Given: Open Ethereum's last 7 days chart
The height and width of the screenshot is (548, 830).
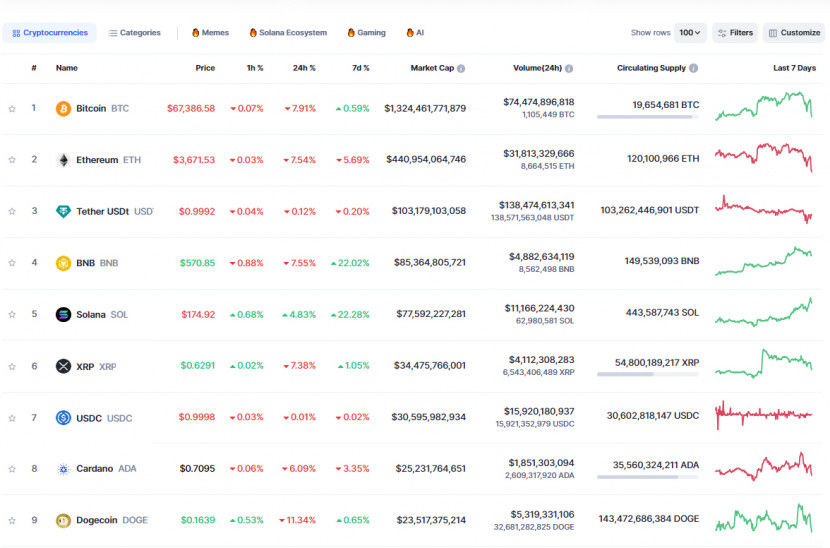Looking at the screenshot, I should 764,157.
